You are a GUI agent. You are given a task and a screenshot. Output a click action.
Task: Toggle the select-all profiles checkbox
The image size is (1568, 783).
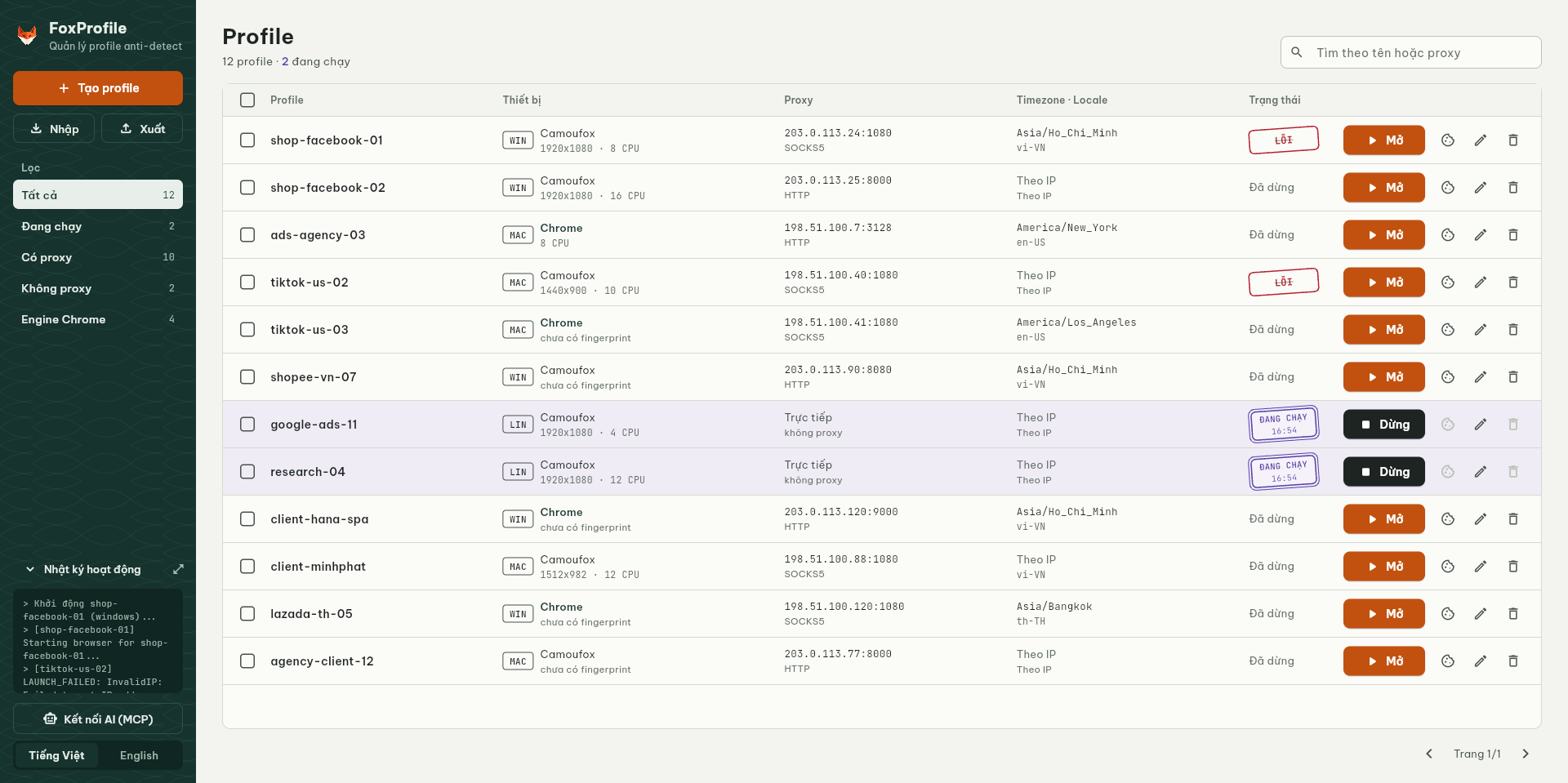point(247,100)
